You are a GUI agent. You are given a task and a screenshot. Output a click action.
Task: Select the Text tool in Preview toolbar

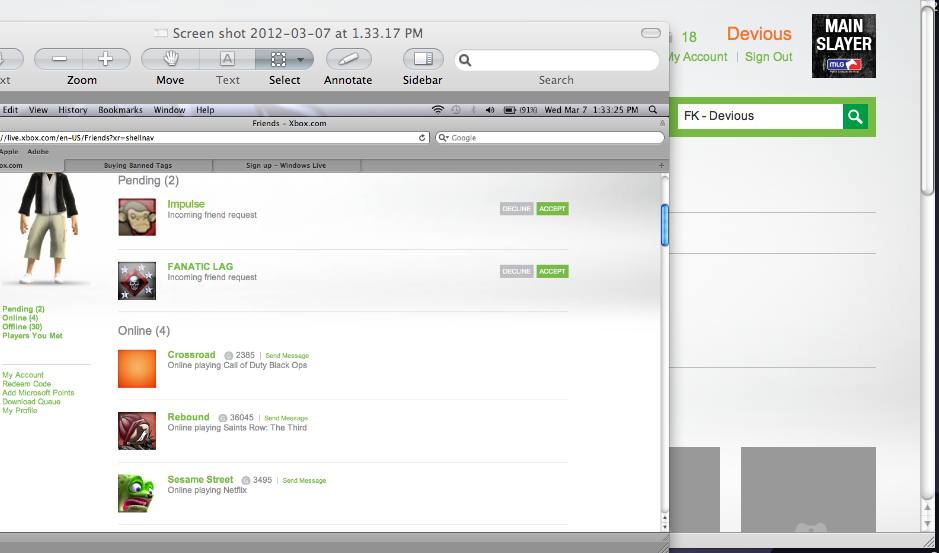pyautogui.click(x=228, y=59)
